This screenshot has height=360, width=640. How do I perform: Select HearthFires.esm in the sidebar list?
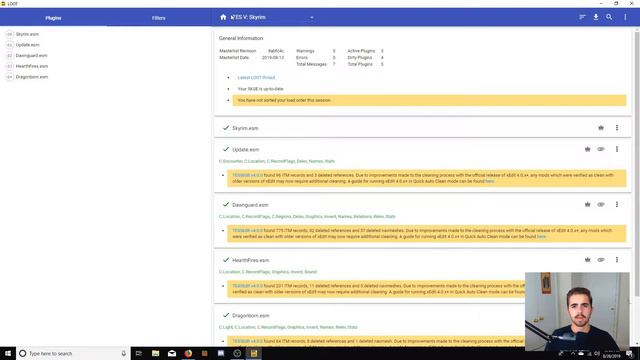tap(32, 66)
